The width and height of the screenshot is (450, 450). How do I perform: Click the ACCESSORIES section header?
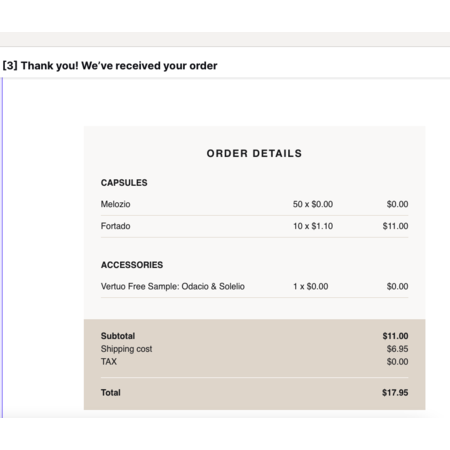coord(132,265)
